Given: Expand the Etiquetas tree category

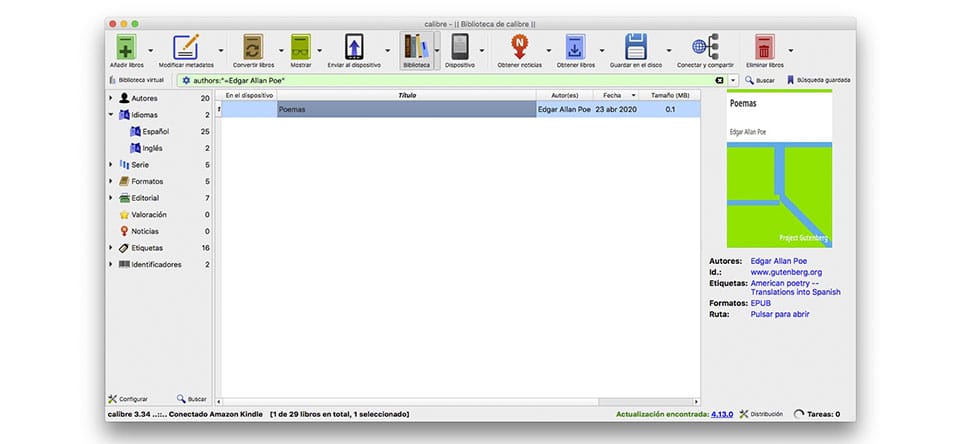Looking at the screenshot, I should click(x=111, y=248).
